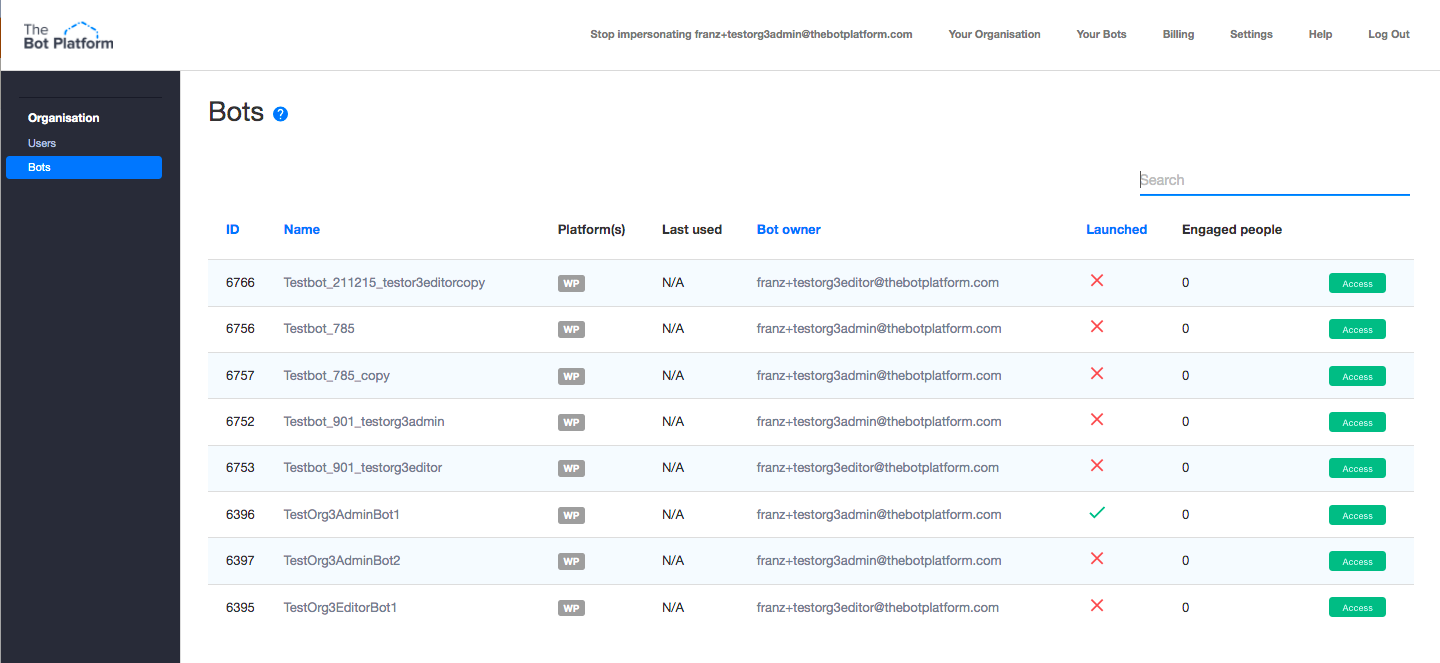Click Access button for TestOrg3EditorBot1
This screenshot has width=1440, height=663.
tap(1357, 607)
